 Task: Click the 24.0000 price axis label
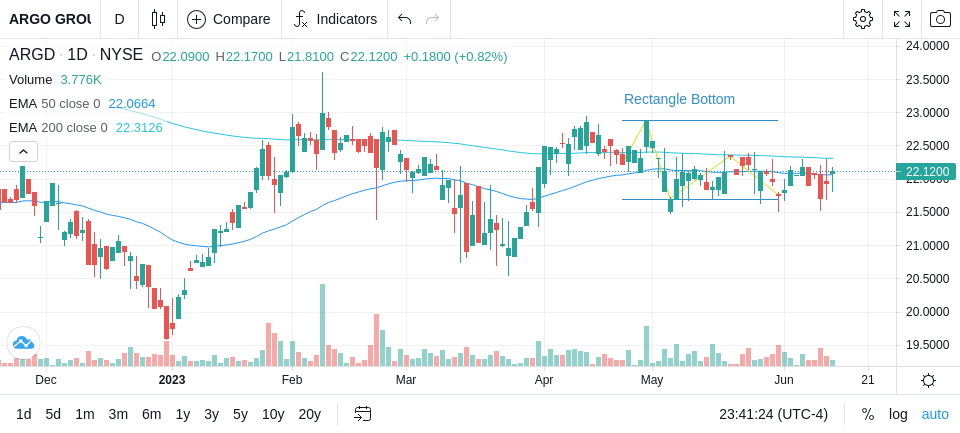tap(928, 47)
